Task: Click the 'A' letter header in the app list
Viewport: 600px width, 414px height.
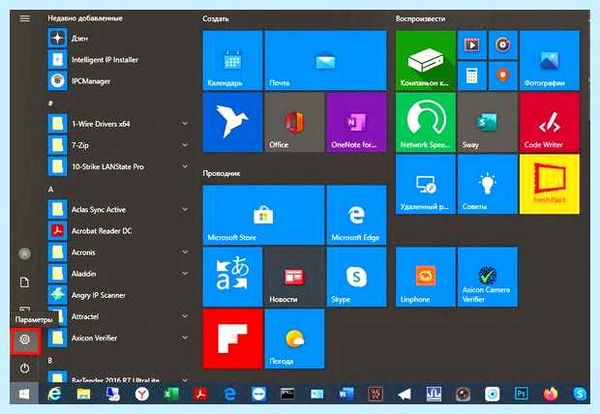Action: tap(51, 189)
